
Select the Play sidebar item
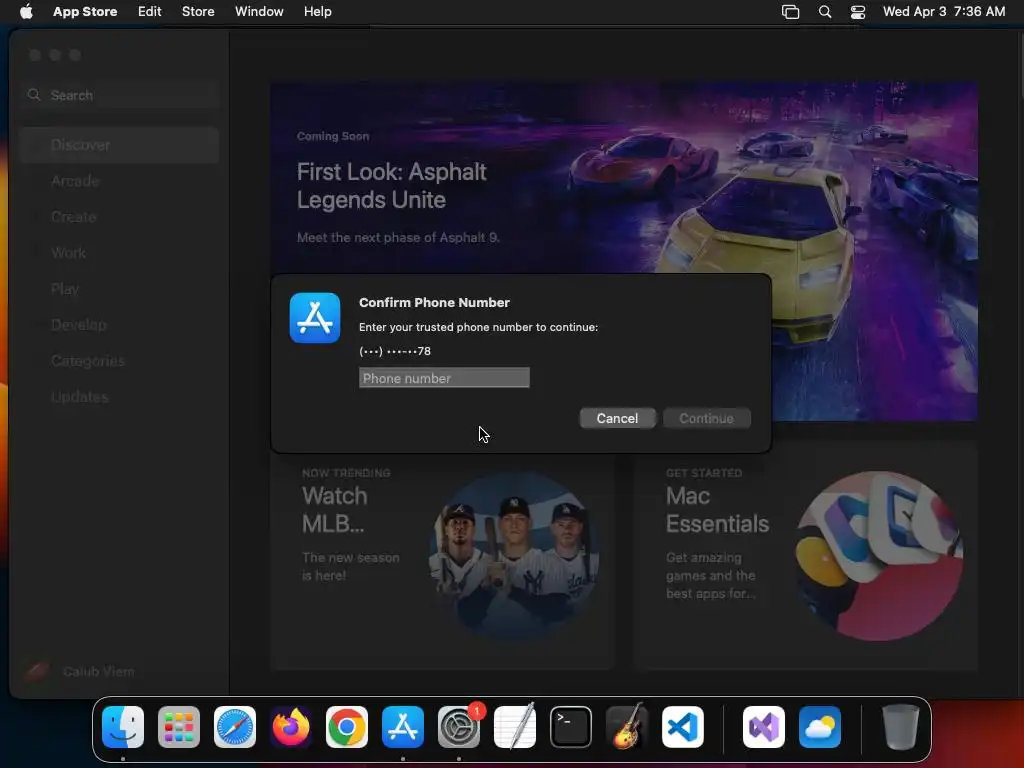pos(120,289)
